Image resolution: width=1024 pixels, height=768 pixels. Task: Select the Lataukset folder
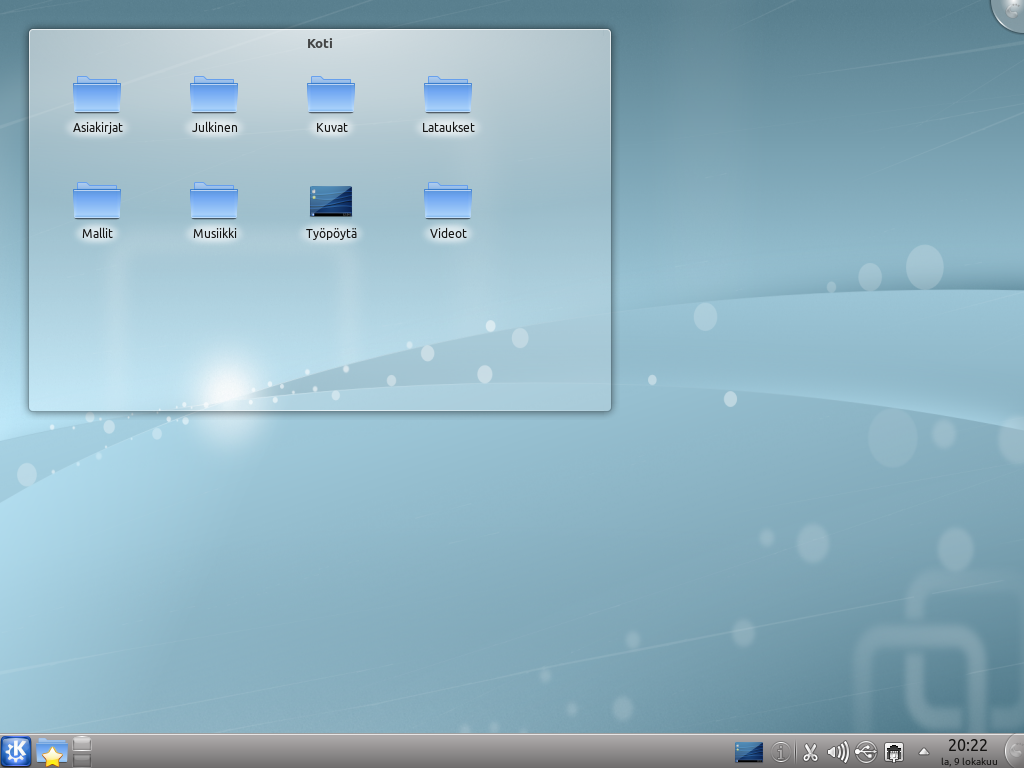click(x=448, y=96)
